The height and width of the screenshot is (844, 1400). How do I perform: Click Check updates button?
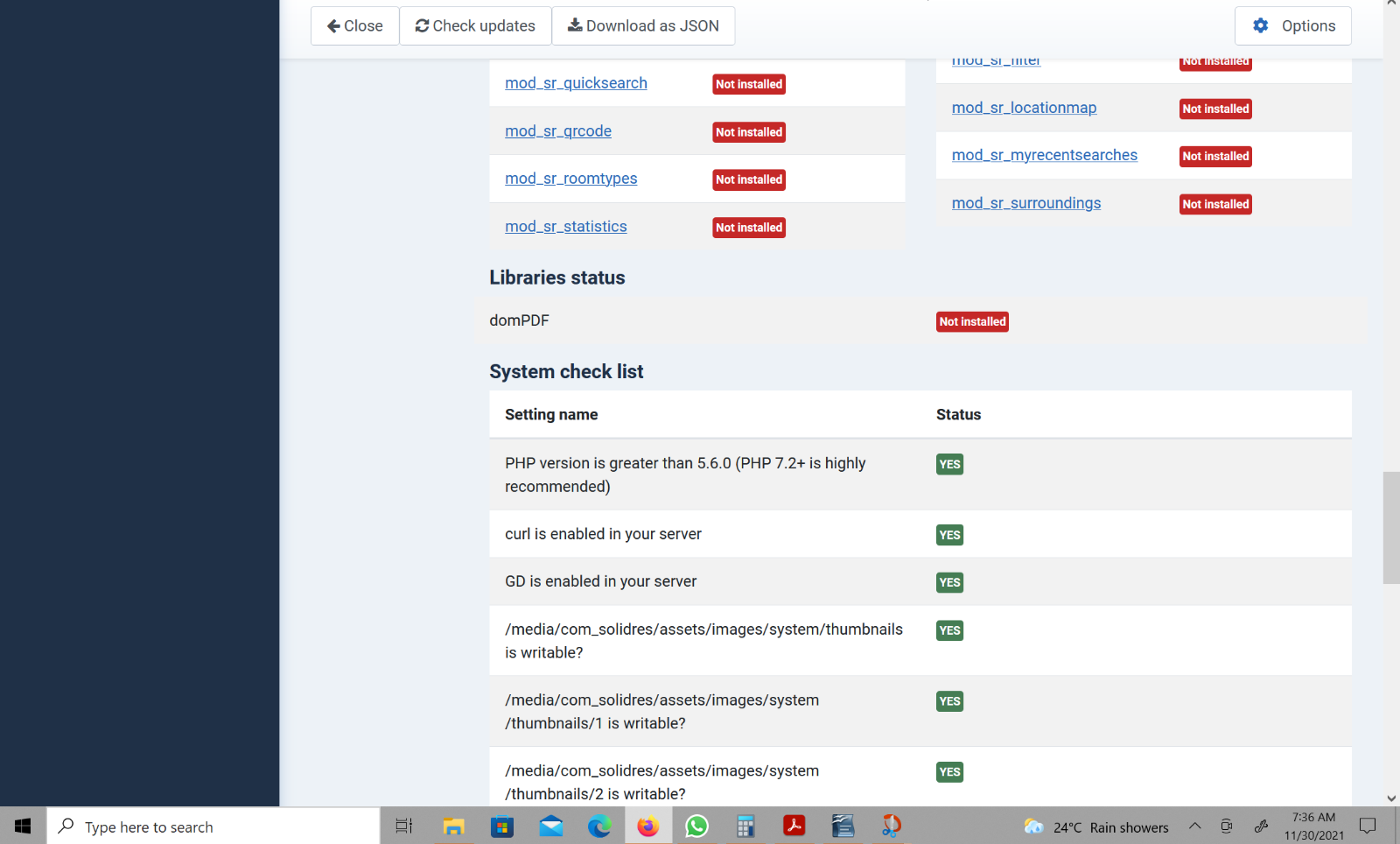[475, 26]
